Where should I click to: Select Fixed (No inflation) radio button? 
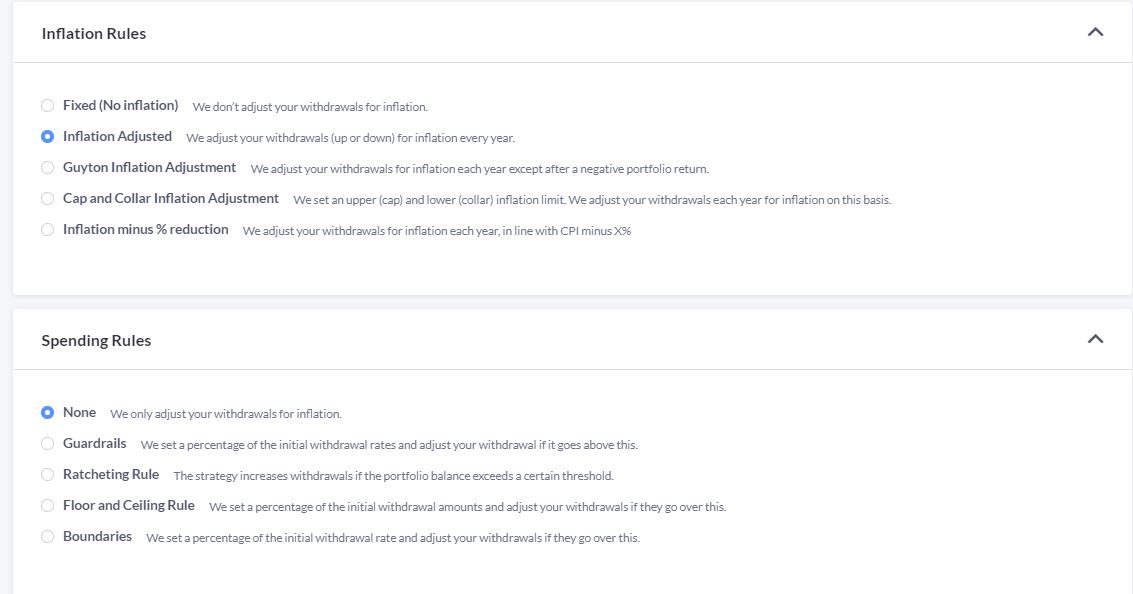47,105
